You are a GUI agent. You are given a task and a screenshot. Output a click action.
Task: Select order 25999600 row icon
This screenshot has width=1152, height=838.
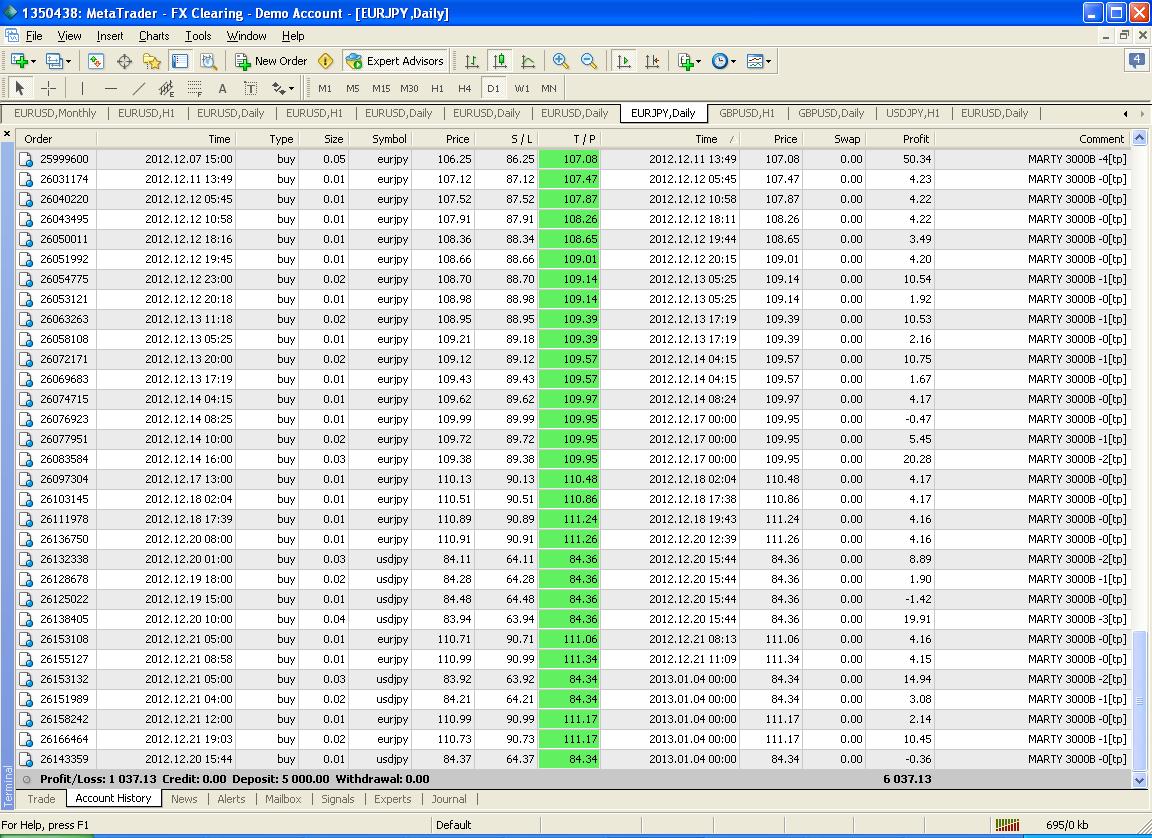[x=26, y=159]
